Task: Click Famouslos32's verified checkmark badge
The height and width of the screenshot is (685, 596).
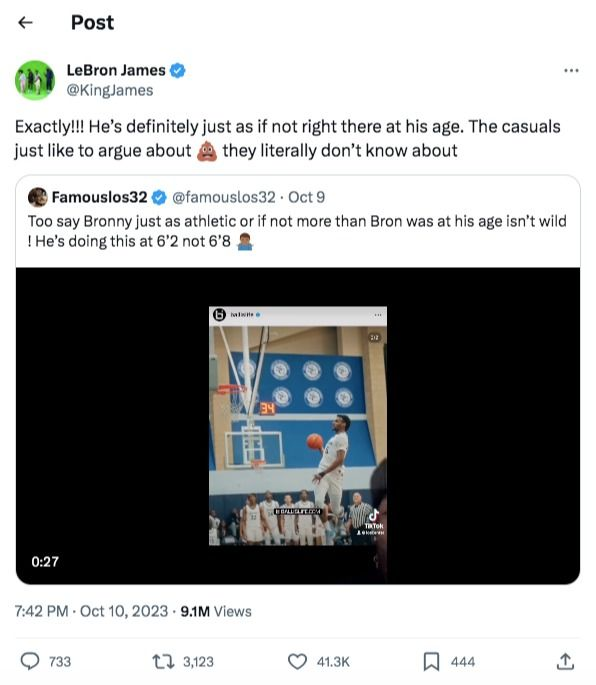Action: coord(159,197)
